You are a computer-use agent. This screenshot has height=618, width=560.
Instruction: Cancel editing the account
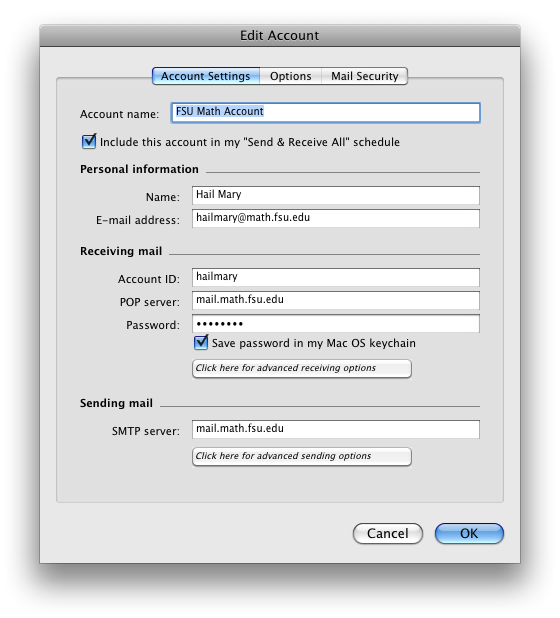click(388, 534)
